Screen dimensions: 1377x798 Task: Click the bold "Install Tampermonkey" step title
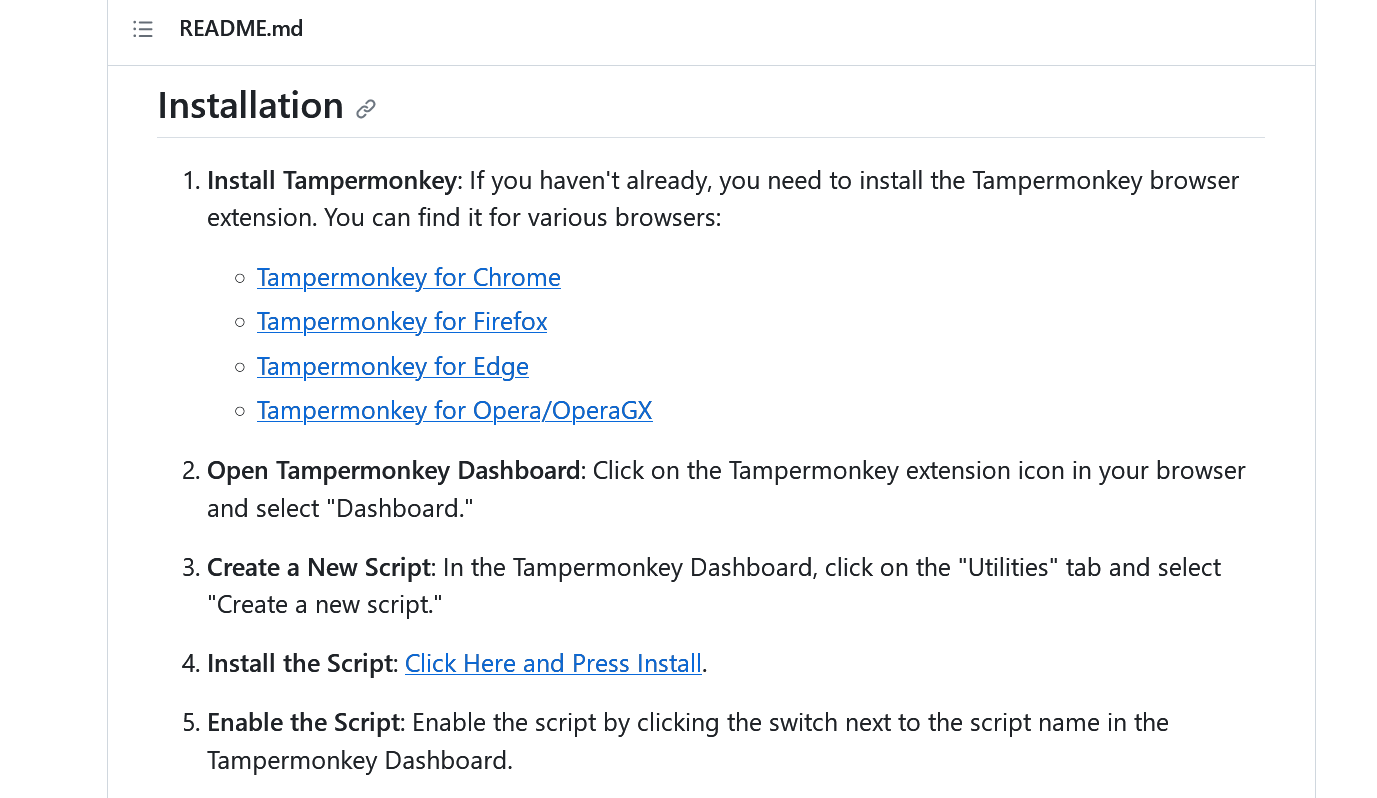[331, 180]
